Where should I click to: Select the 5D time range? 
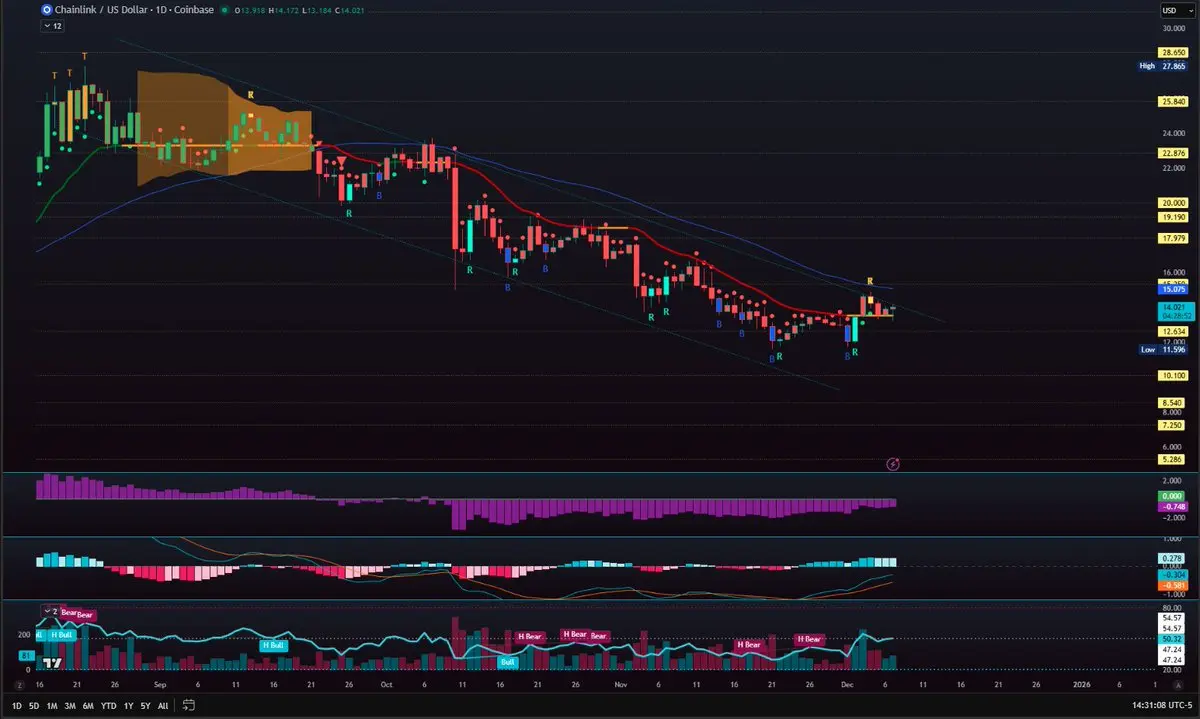[x=34, y=706]
